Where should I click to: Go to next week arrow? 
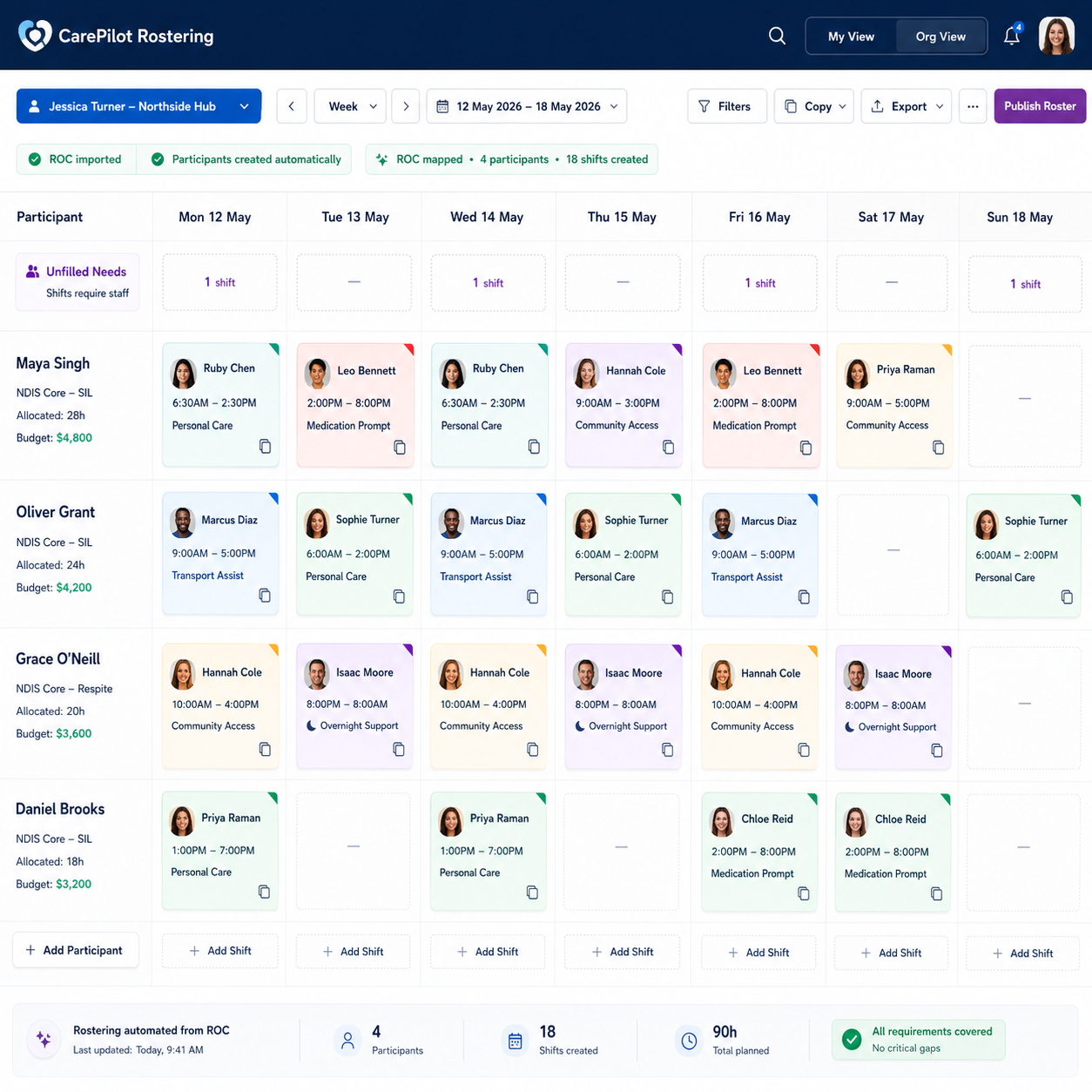[x=406, y=106]
